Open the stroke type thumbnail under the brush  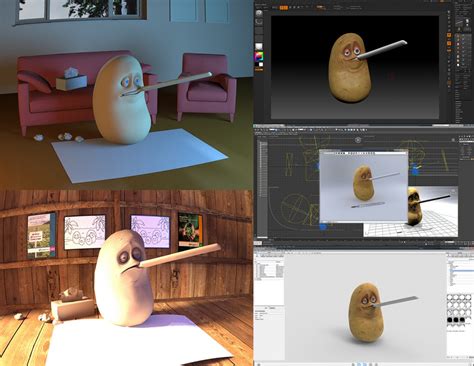point(259,22)
